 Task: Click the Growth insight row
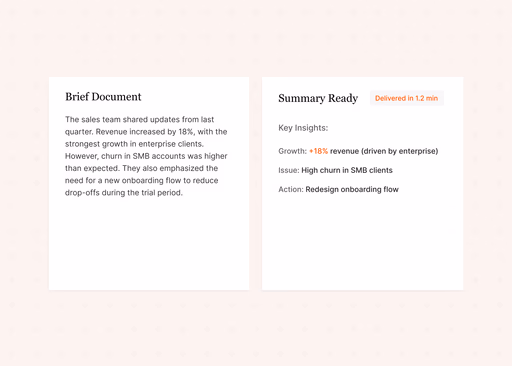(358, 151)
